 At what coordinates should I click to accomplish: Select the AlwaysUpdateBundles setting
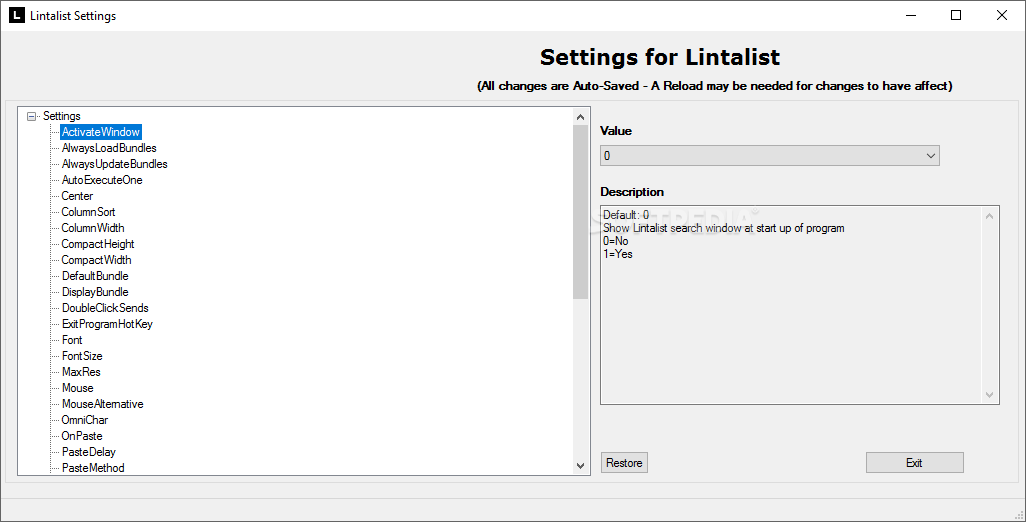tap(115, 164)
